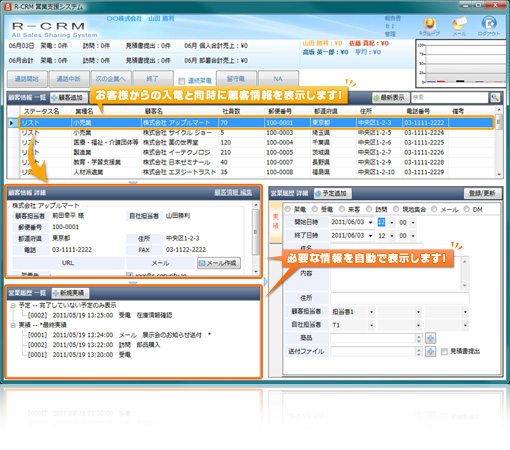Select the メール radio button

click(434, 209)
